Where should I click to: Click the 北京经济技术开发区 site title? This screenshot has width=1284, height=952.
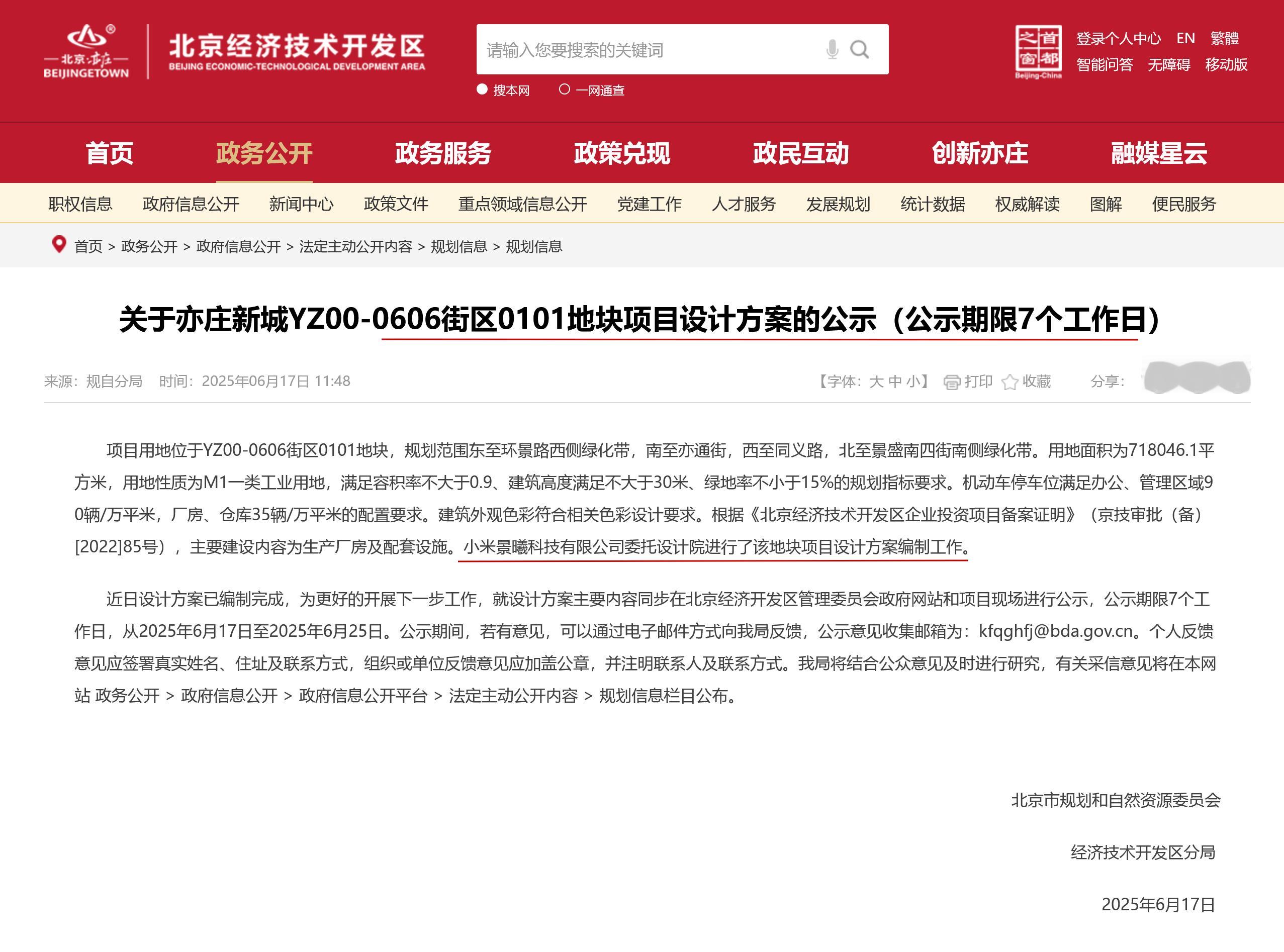coord(297,46)
